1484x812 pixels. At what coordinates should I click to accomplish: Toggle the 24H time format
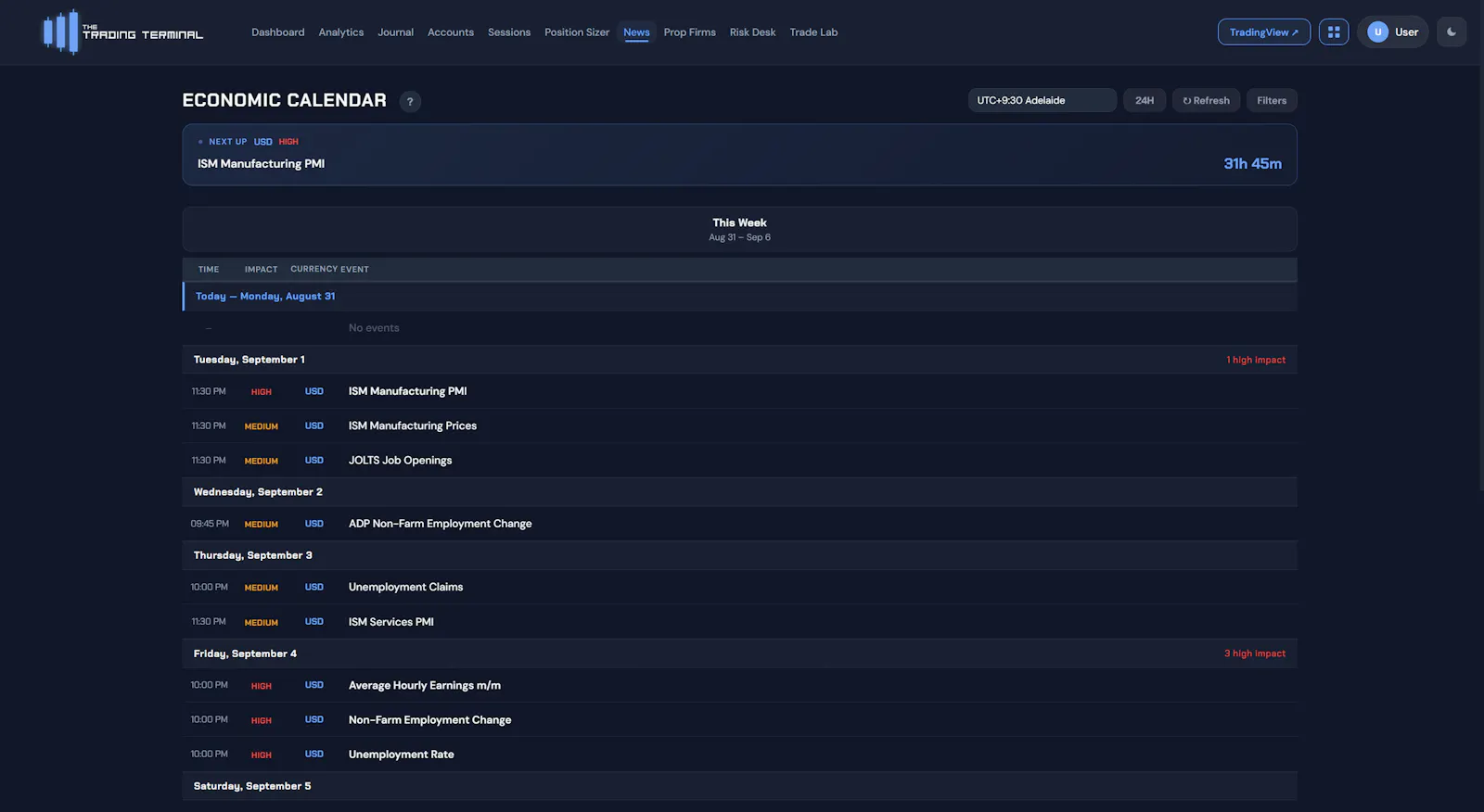click(x=1145, y=100)
